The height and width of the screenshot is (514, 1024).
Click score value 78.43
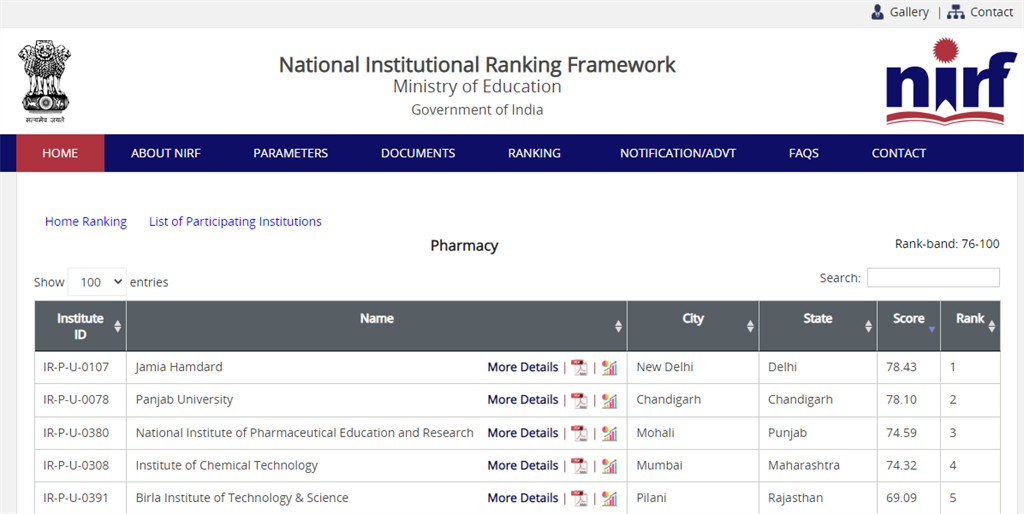pos(901,367)
